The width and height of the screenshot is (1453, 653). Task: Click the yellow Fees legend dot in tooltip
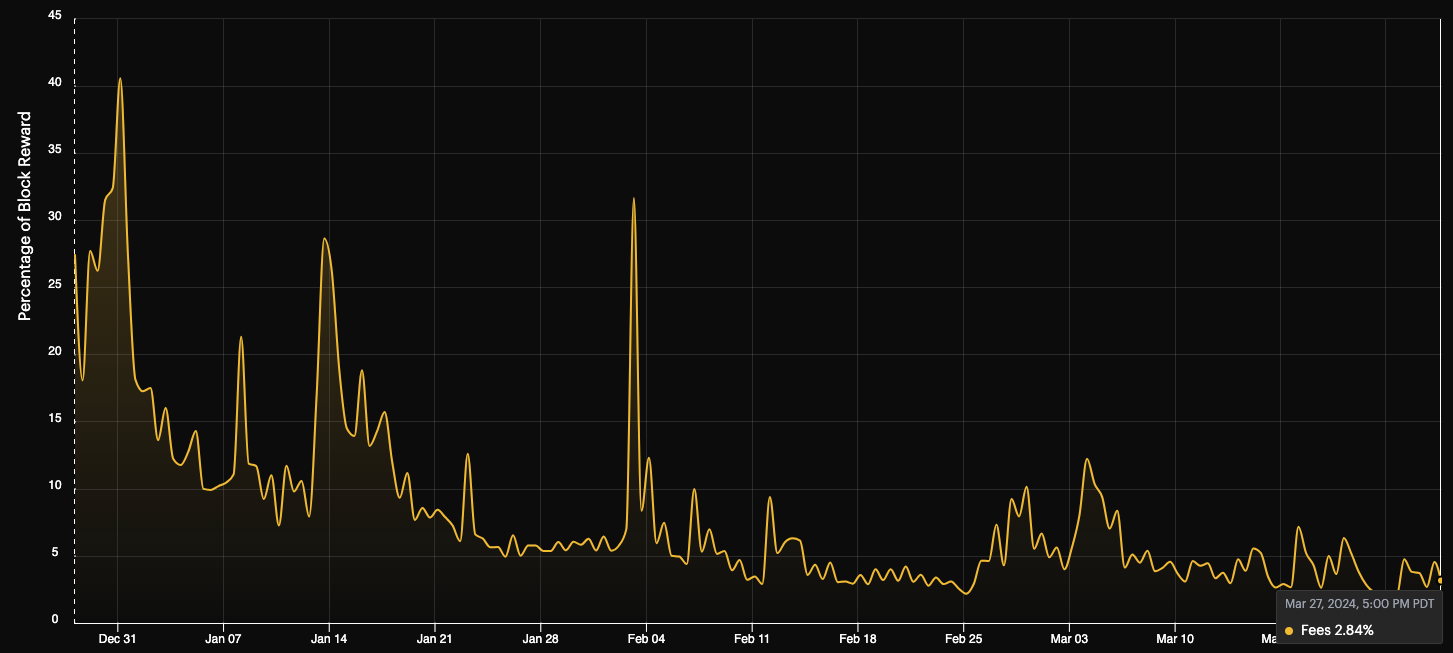click(x=1289, y=630)
